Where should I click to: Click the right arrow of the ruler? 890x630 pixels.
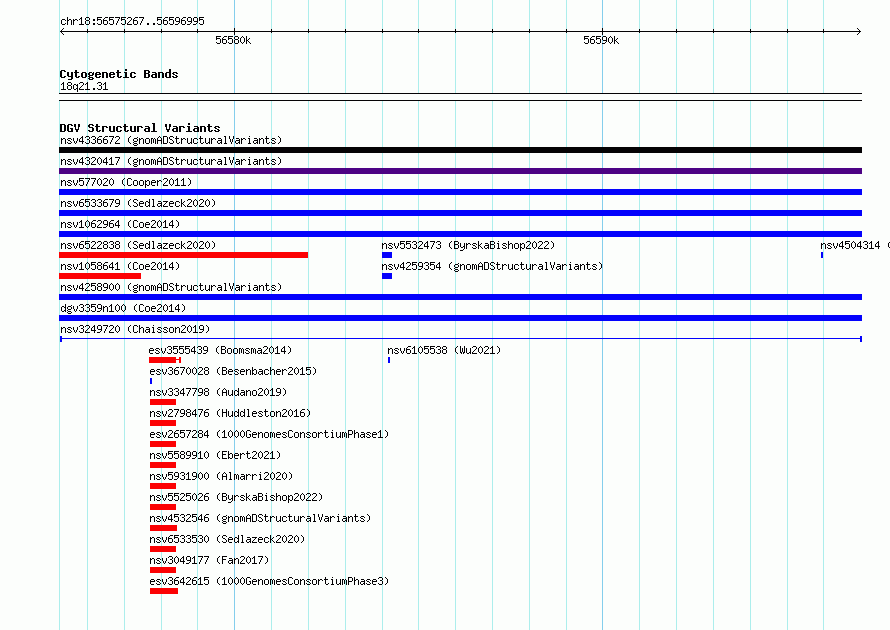click(859, 31)
